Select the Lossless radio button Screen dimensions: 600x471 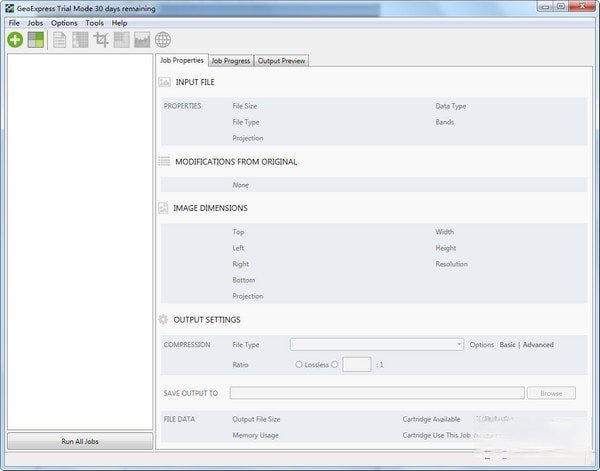click(x=299, y=365)
